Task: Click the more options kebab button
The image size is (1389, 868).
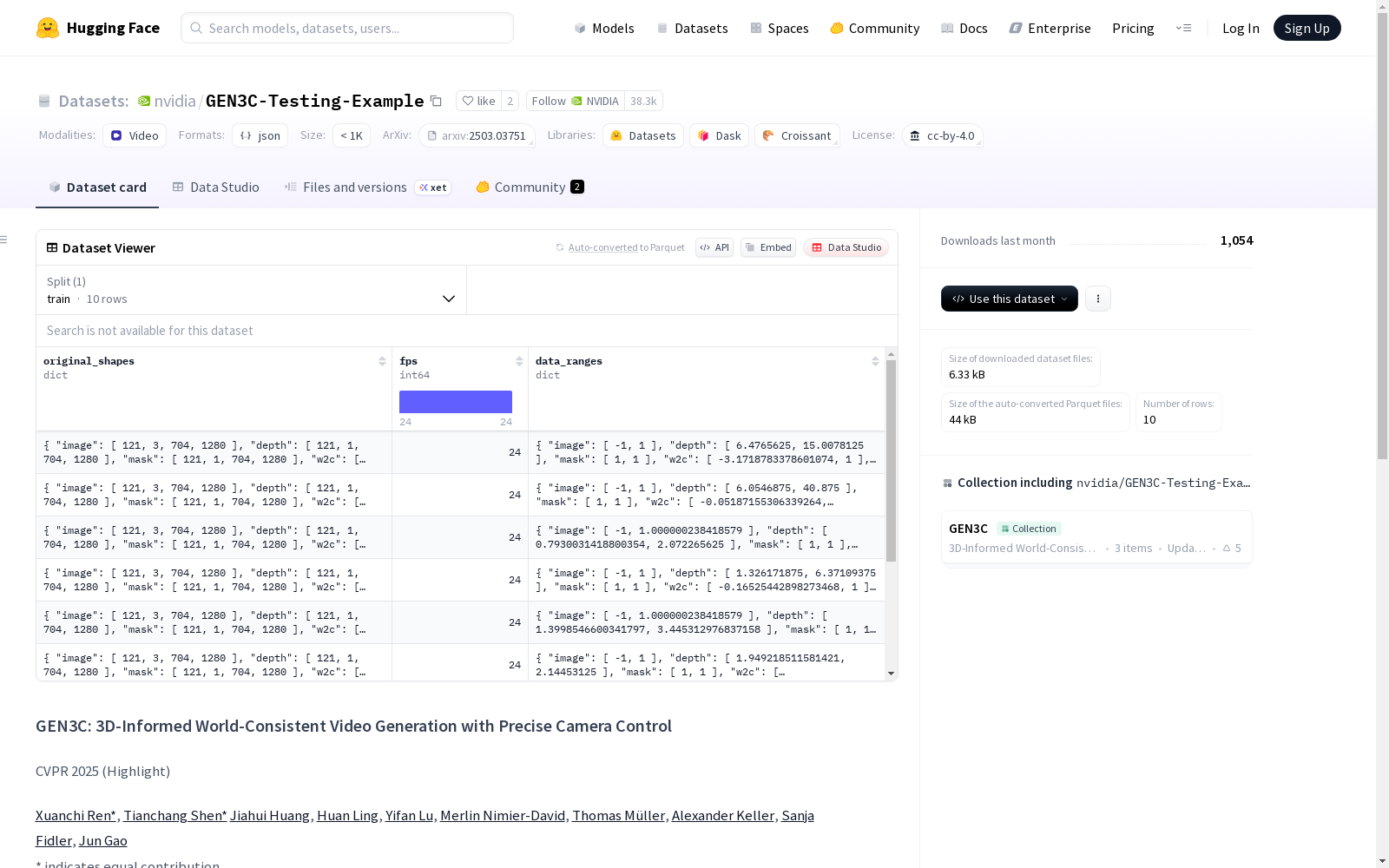Action: tap(1098, 299)
